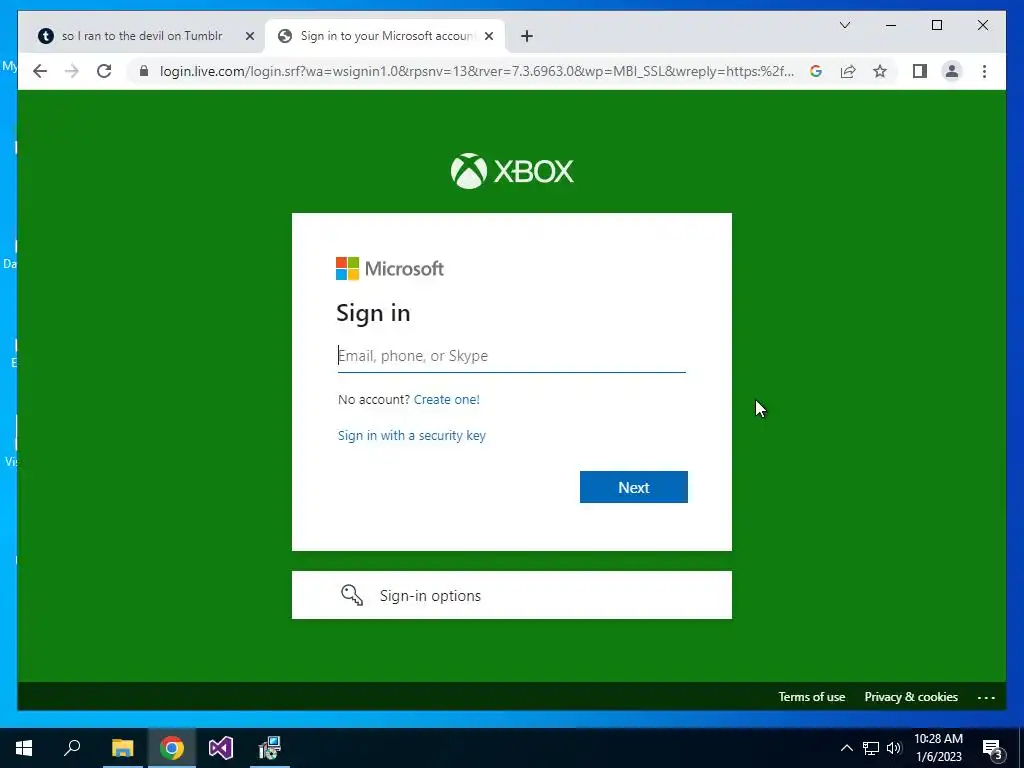Open the Chrome profile avatar

click(952, 71)
